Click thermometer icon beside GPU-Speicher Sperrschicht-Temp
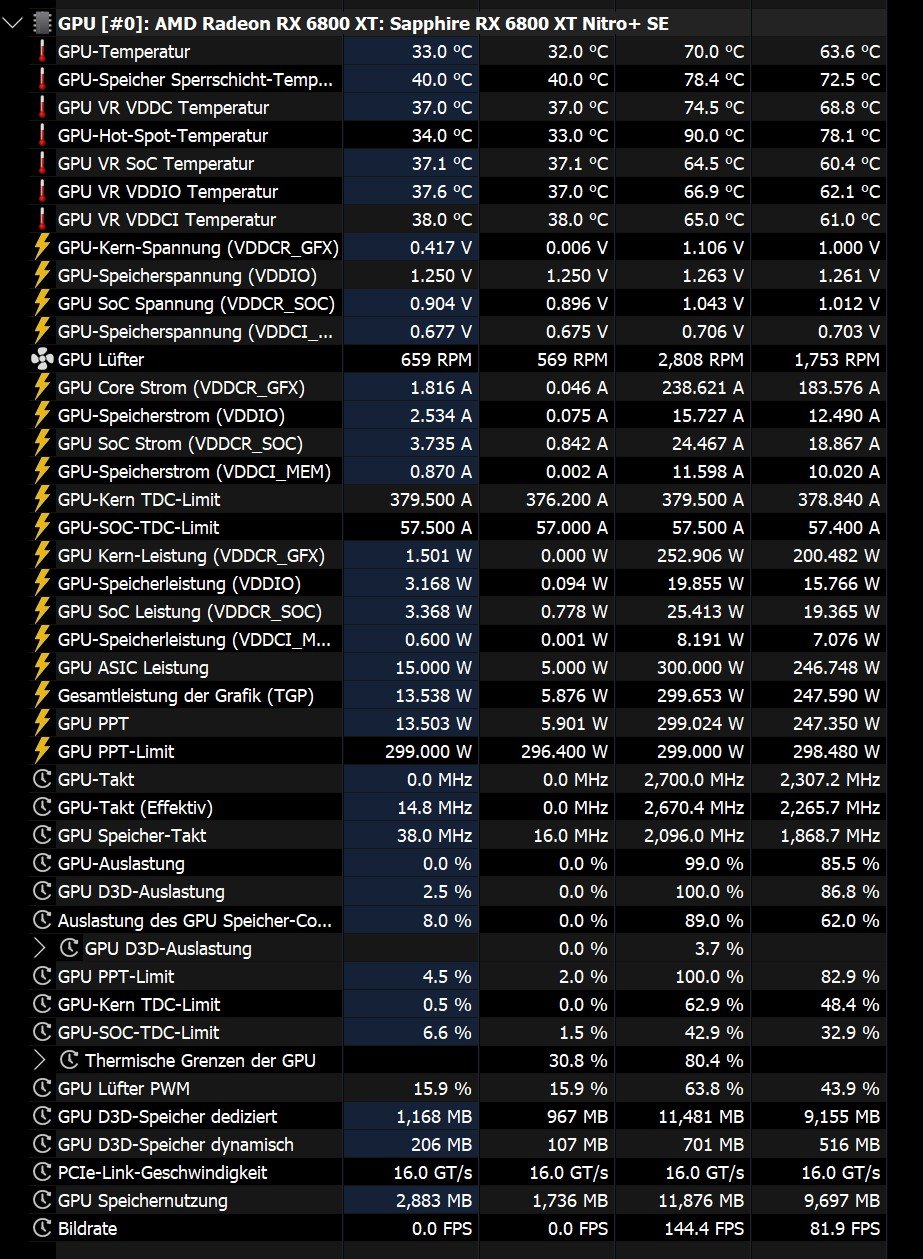The image size is (923, 1259). 42,79
